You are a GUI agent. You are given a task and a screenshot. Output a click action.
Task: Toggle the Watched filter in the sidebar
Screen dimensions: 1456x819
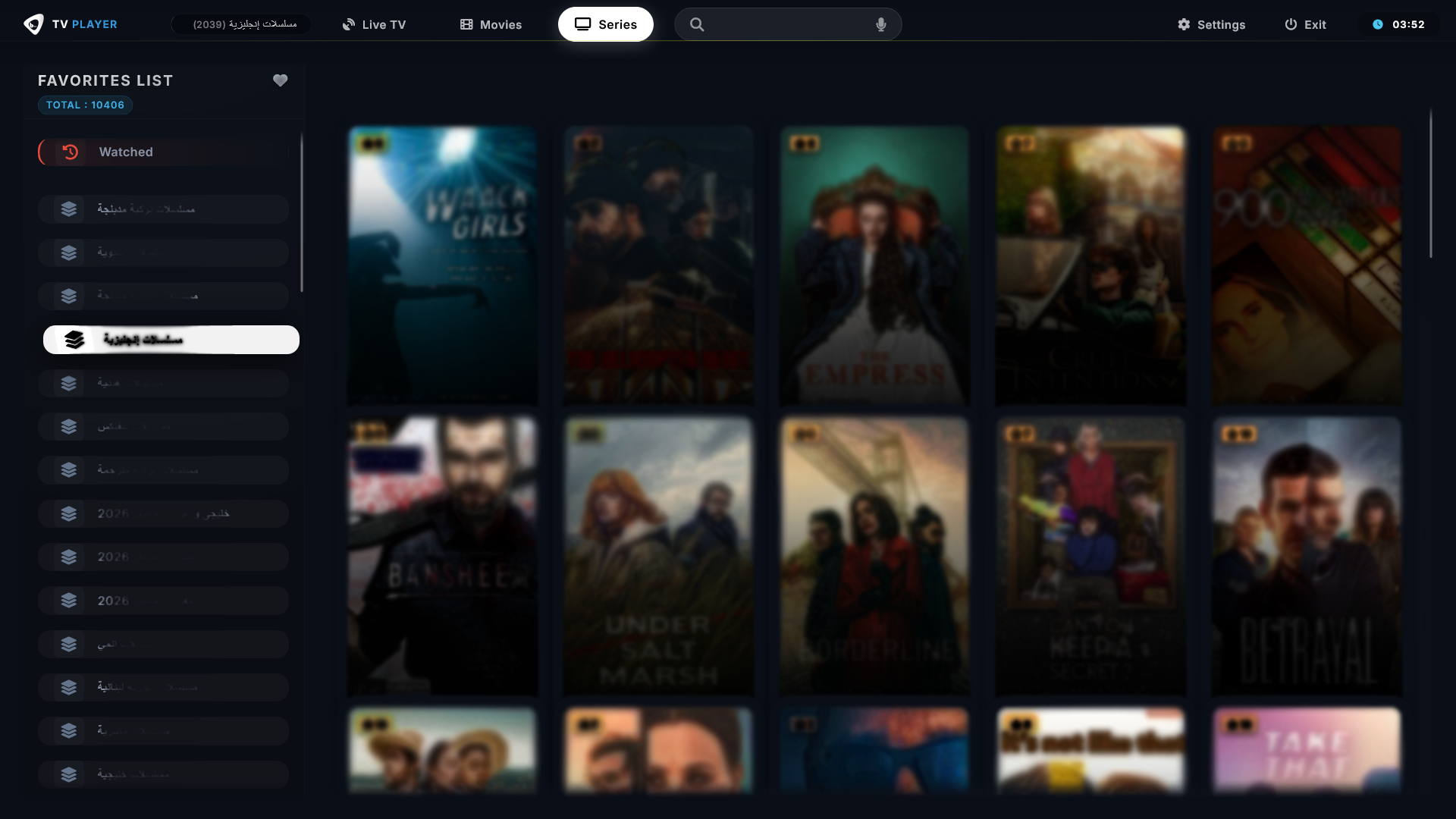163,152
